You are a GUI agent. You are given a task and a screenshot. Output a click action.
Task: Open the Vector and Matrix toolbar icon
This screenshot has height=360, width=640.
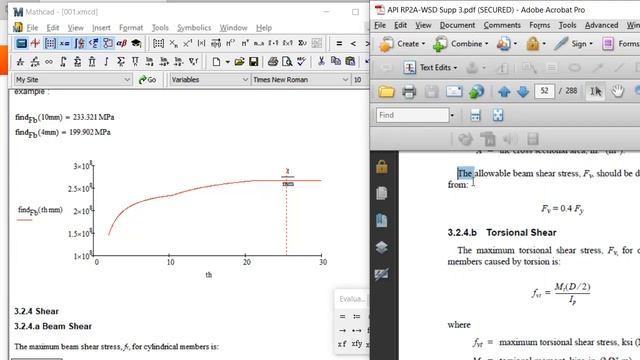(50, 43)
